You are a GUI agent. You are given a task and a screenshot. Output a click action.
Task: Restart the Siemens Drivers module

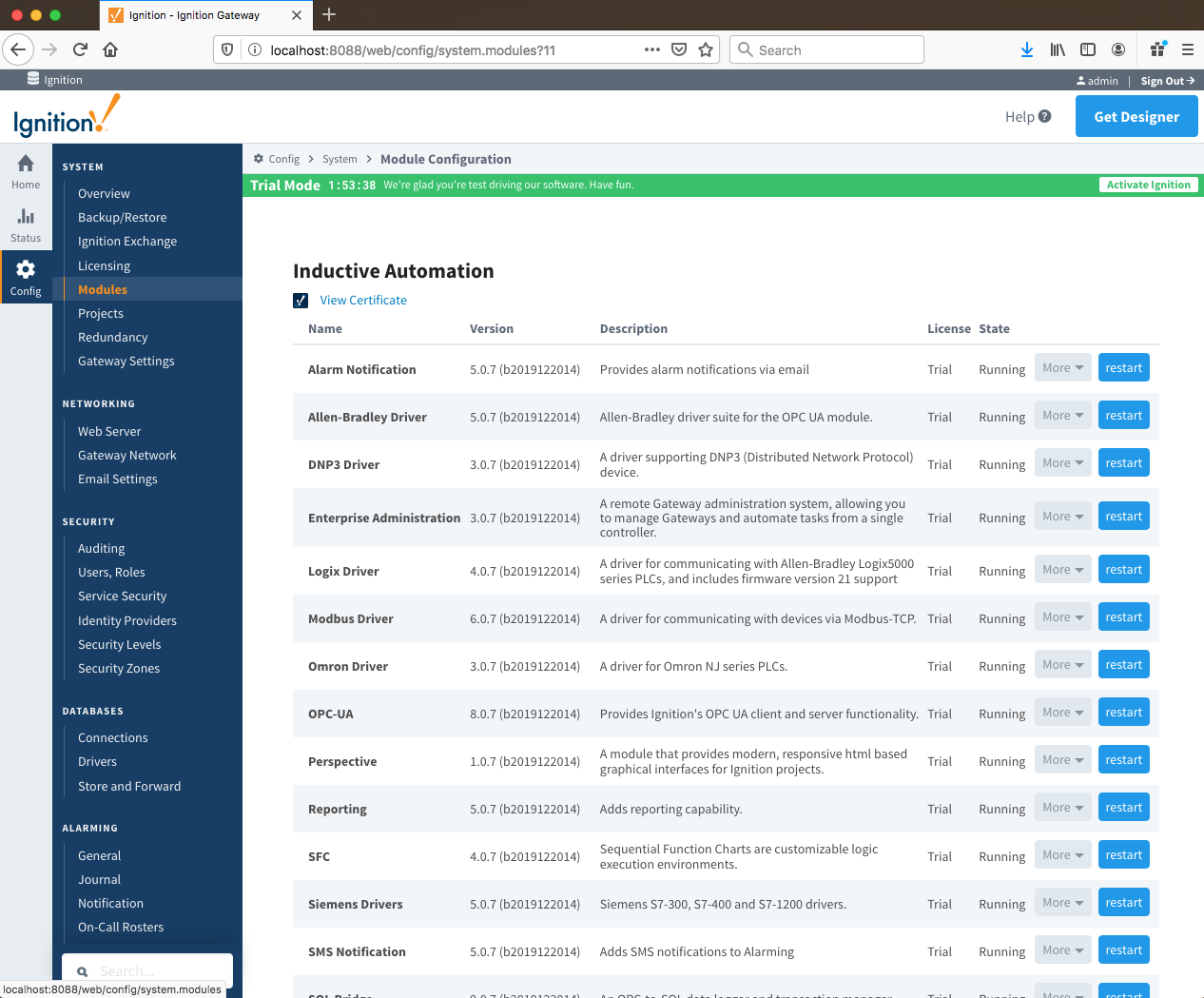[1124, 903]
